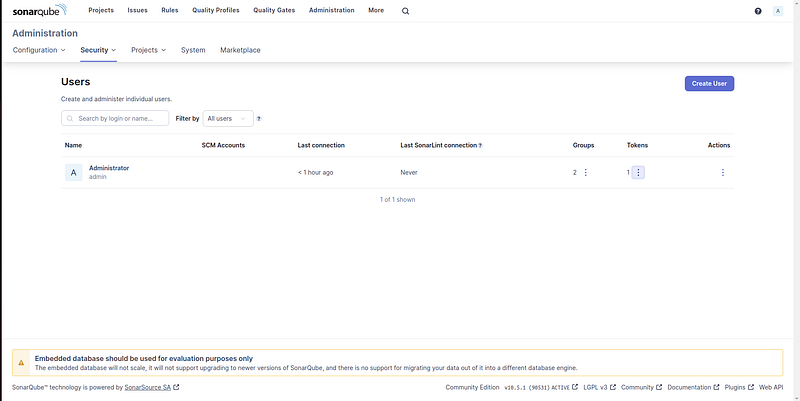Expand the Configuration submenu
Viewport: 800px width, 401px height.
coord(39,50)
